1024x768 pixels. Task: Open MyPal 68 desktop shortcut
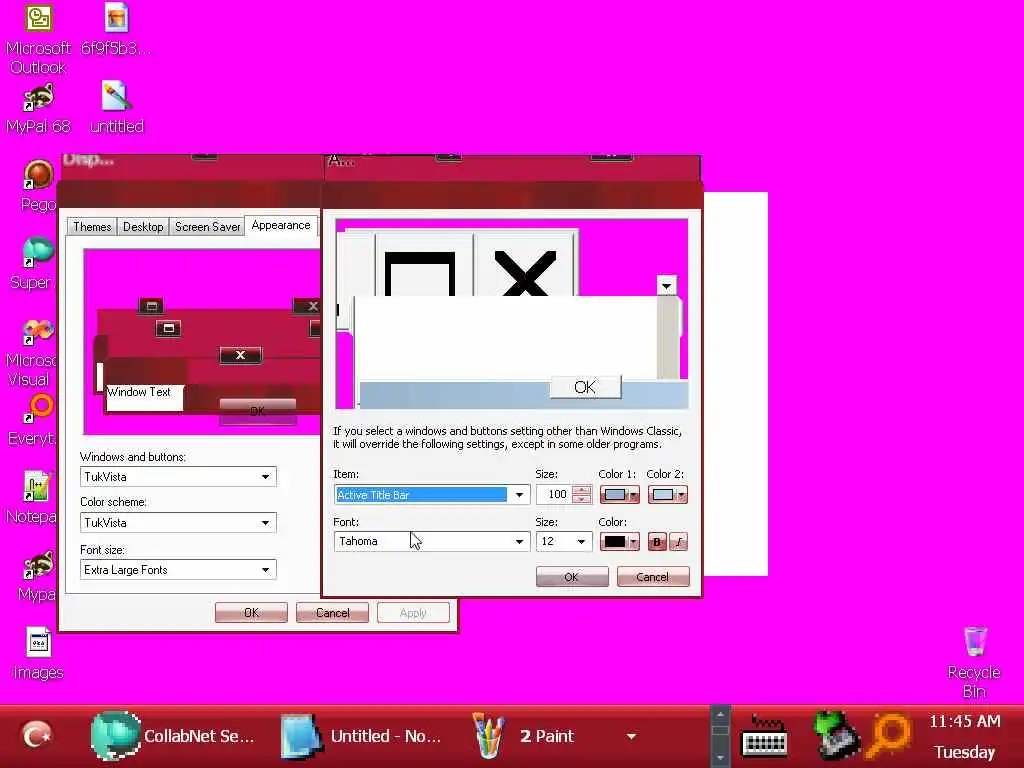click(x=39, y=108)
